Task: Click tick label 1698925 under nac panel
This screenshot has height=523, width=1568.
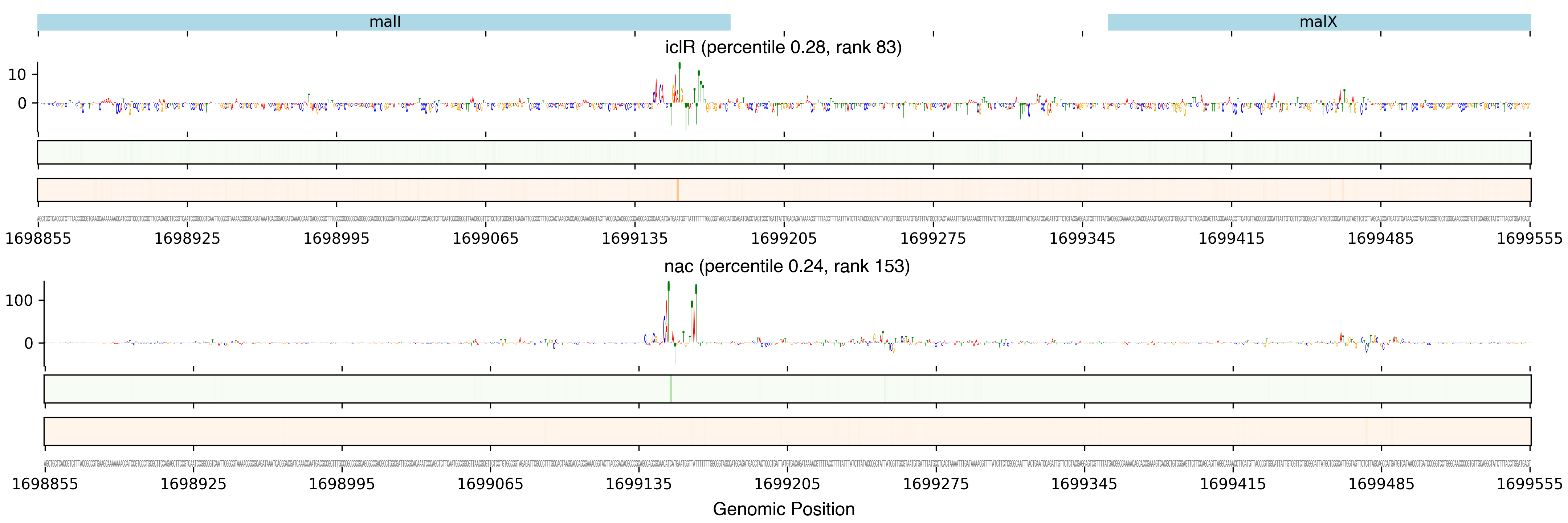Action: [x=193, y=484]
